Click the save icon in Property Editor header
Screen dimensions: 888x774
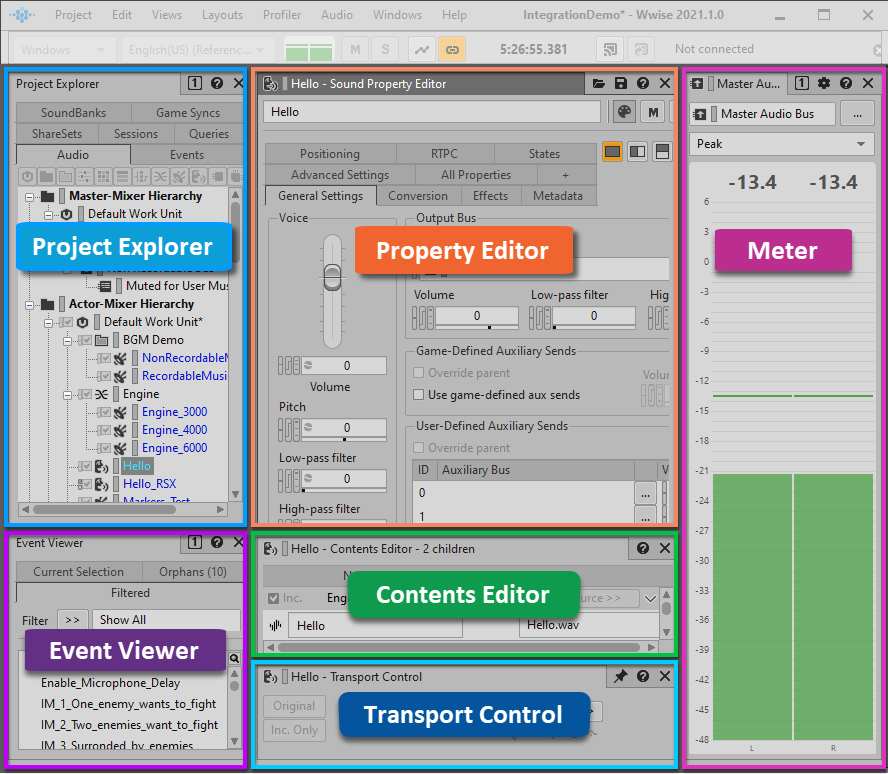(x=621, y=84)
